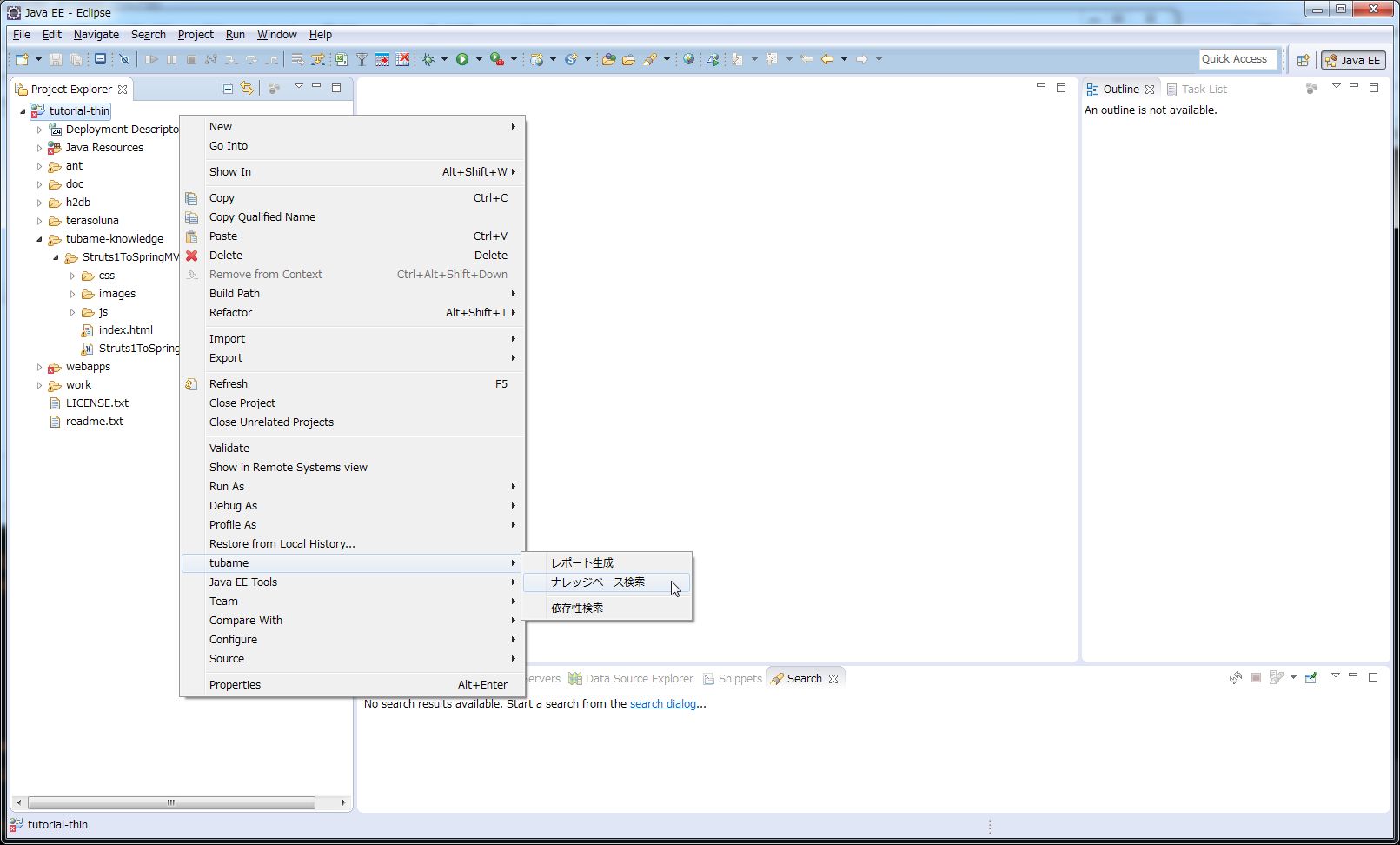Click the Copy icon in context menu
The width and height of the screenshot is (1400, 845).
[x=191, y=198]
